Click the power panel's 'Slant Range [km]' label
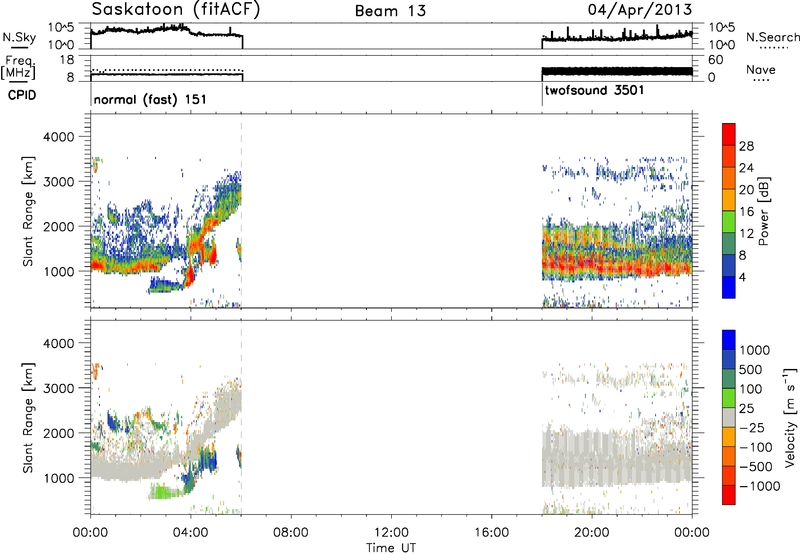Screen dimensions: 800x554 coord(28,211)
